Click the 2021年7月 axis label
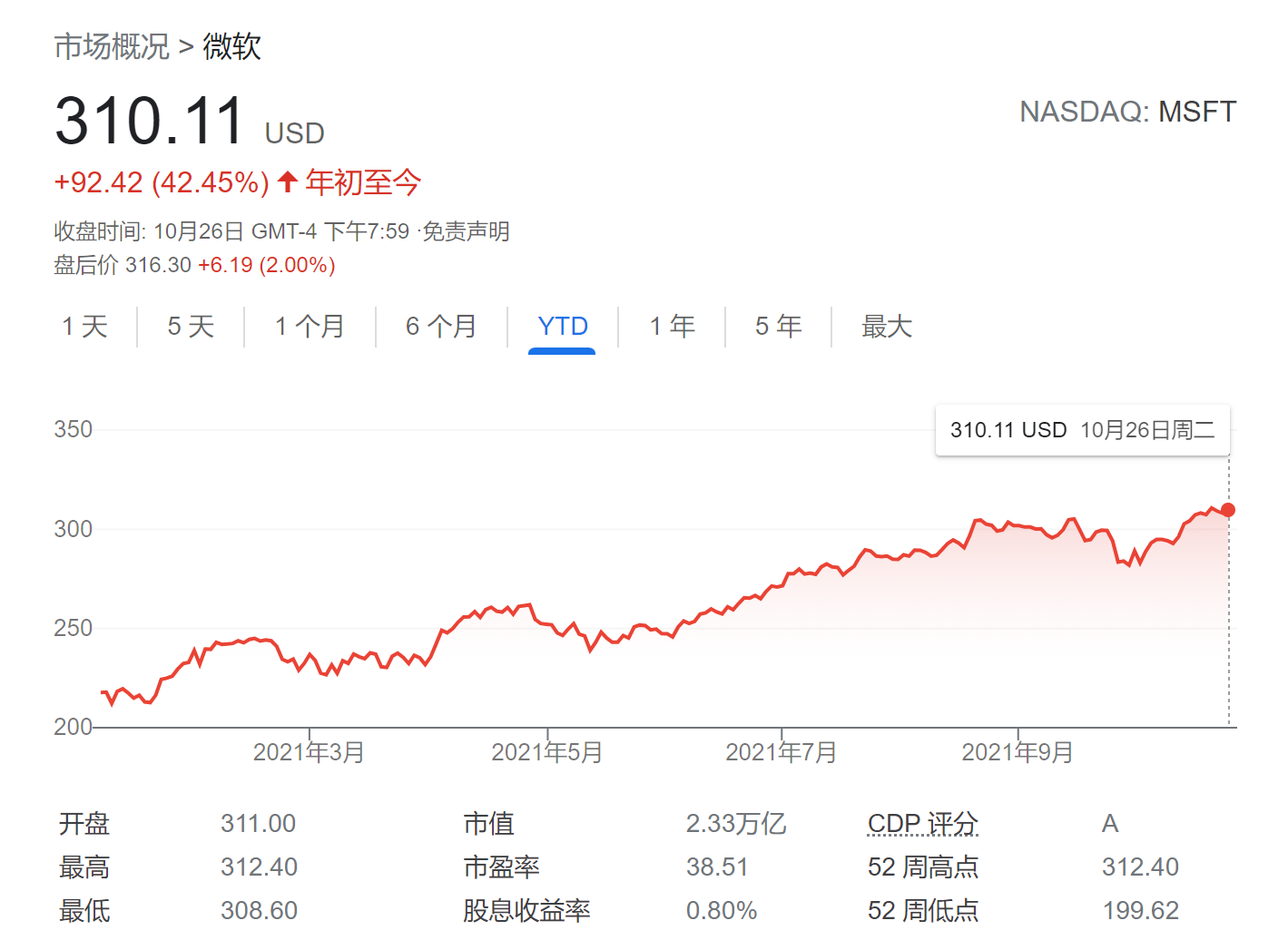This screenshot has height=950, width=1288. coord(781,752)
